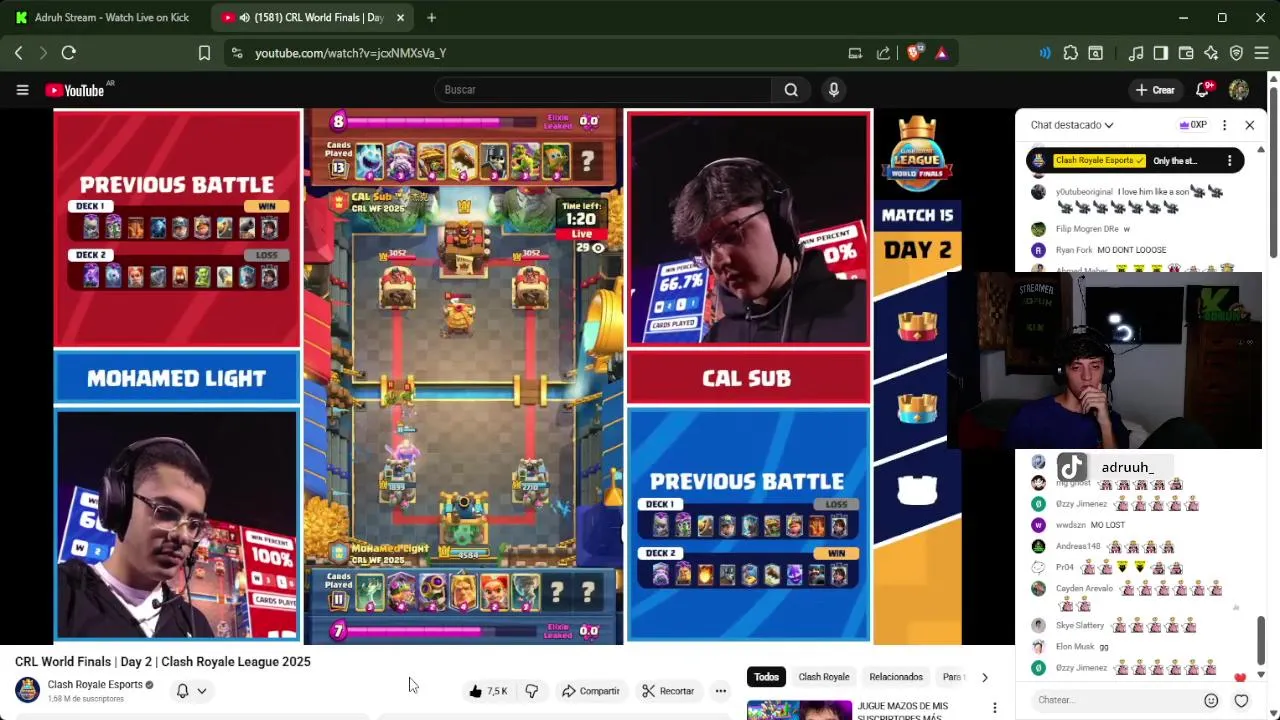Screen dimensions: 1280x720
Task: View site information icon beside URL
Action: point(236,53)
